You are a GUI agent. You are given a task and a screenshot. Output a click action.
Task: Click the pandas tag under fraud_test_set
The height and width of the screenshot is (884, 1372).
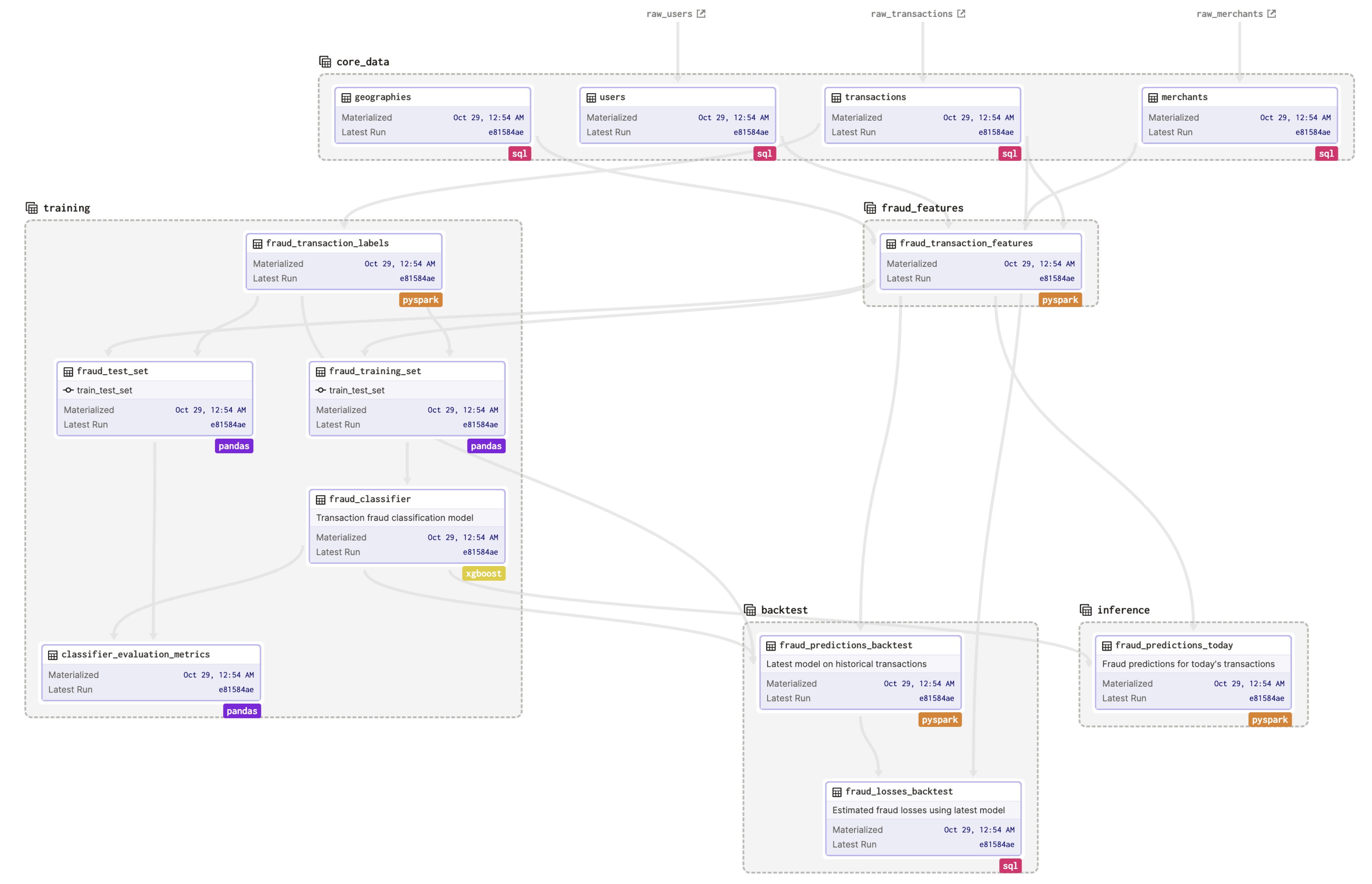tap(234, 446)
